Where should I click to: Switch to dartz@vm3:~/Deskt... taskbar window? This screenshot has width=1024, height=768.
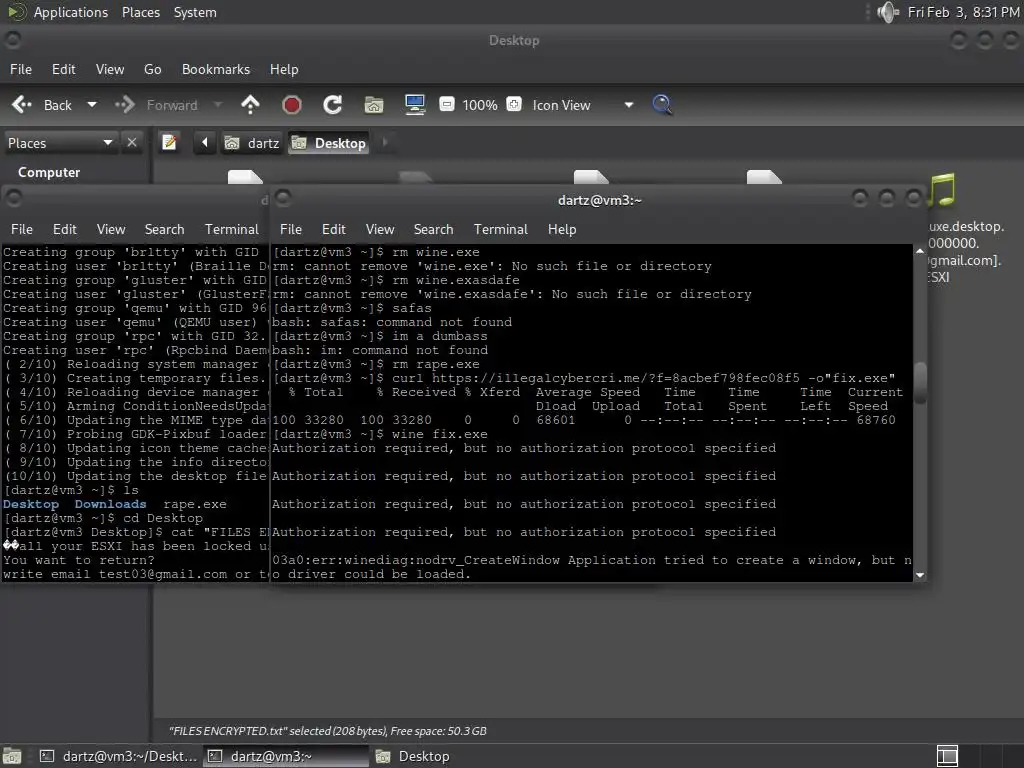click(118, 756)
